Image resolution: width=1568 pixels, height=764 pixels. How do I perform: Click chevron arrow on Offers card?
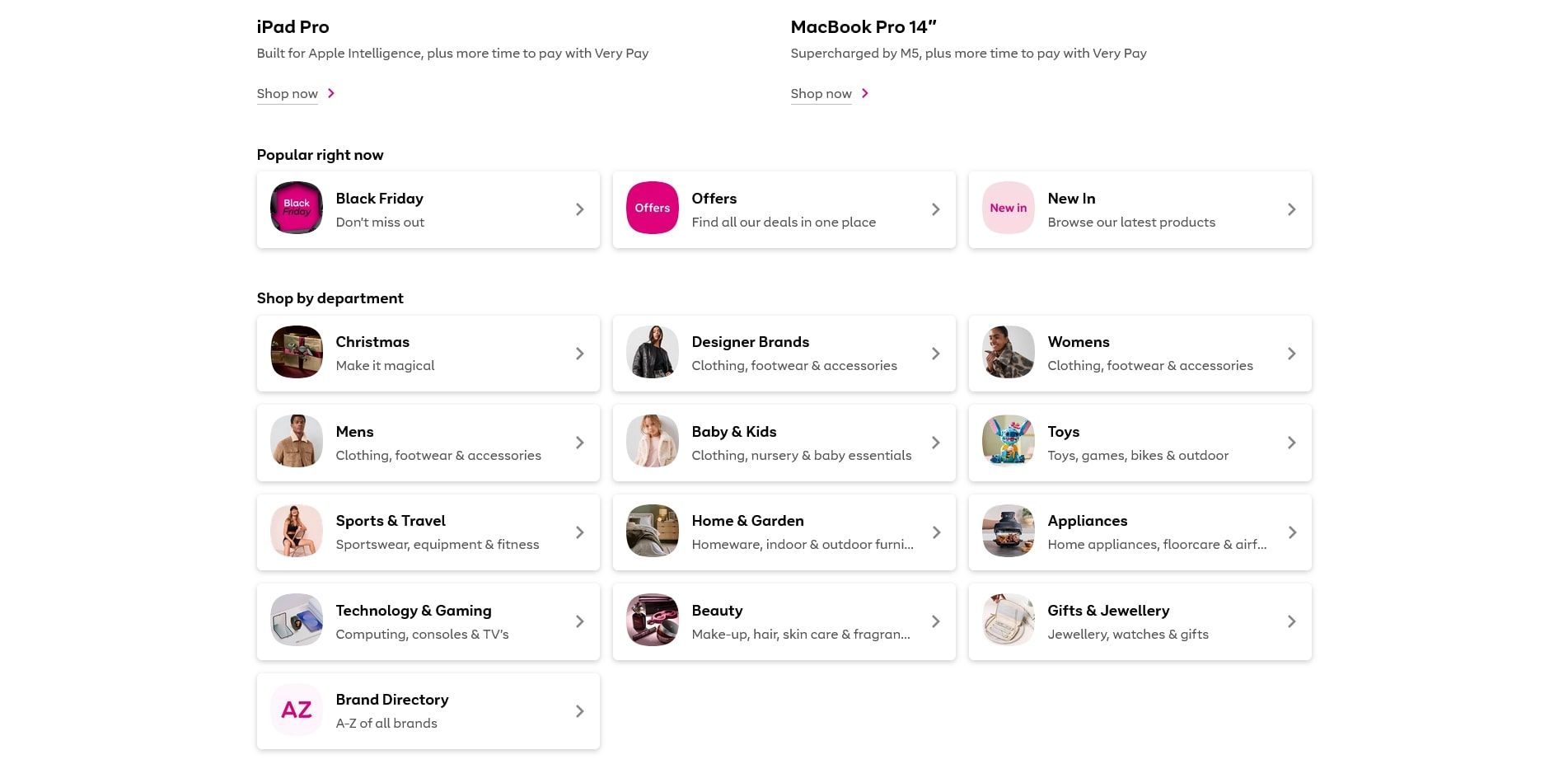tap(935, 209)
